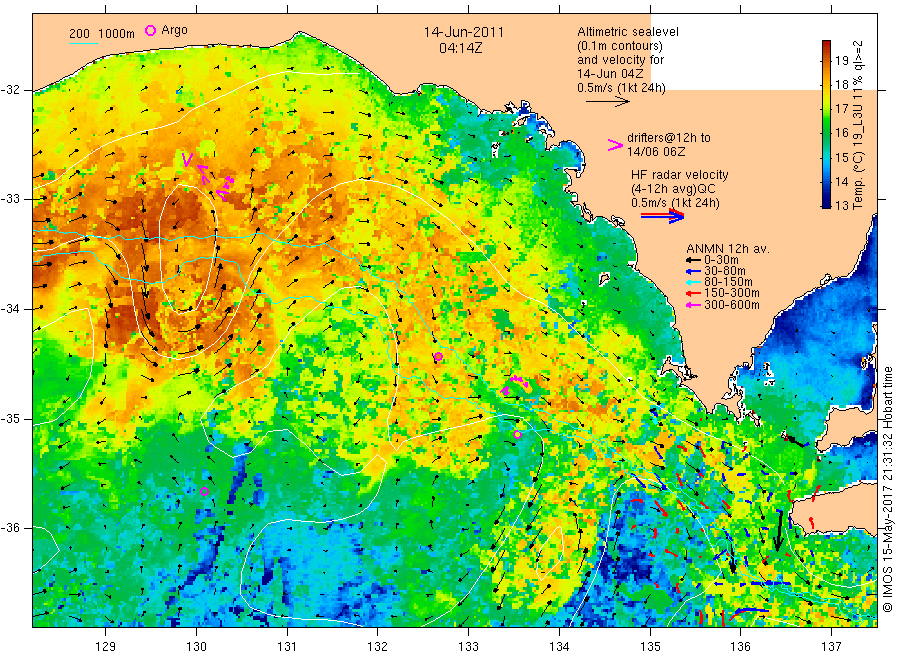Click the cyan 200 1000m isobath legend line
The height and width of the screenshot is (660, 900).
83,43
